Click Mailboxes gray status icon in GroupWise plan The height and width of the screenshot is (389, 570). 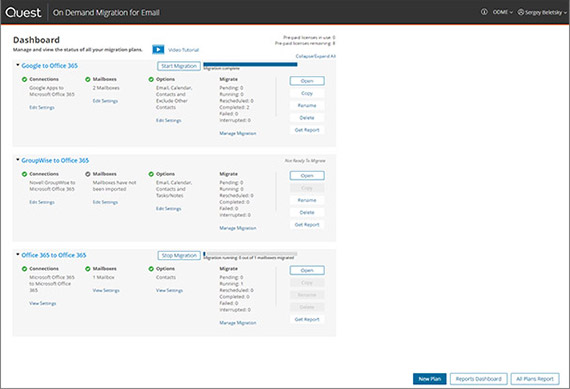(x=88, y=174)
